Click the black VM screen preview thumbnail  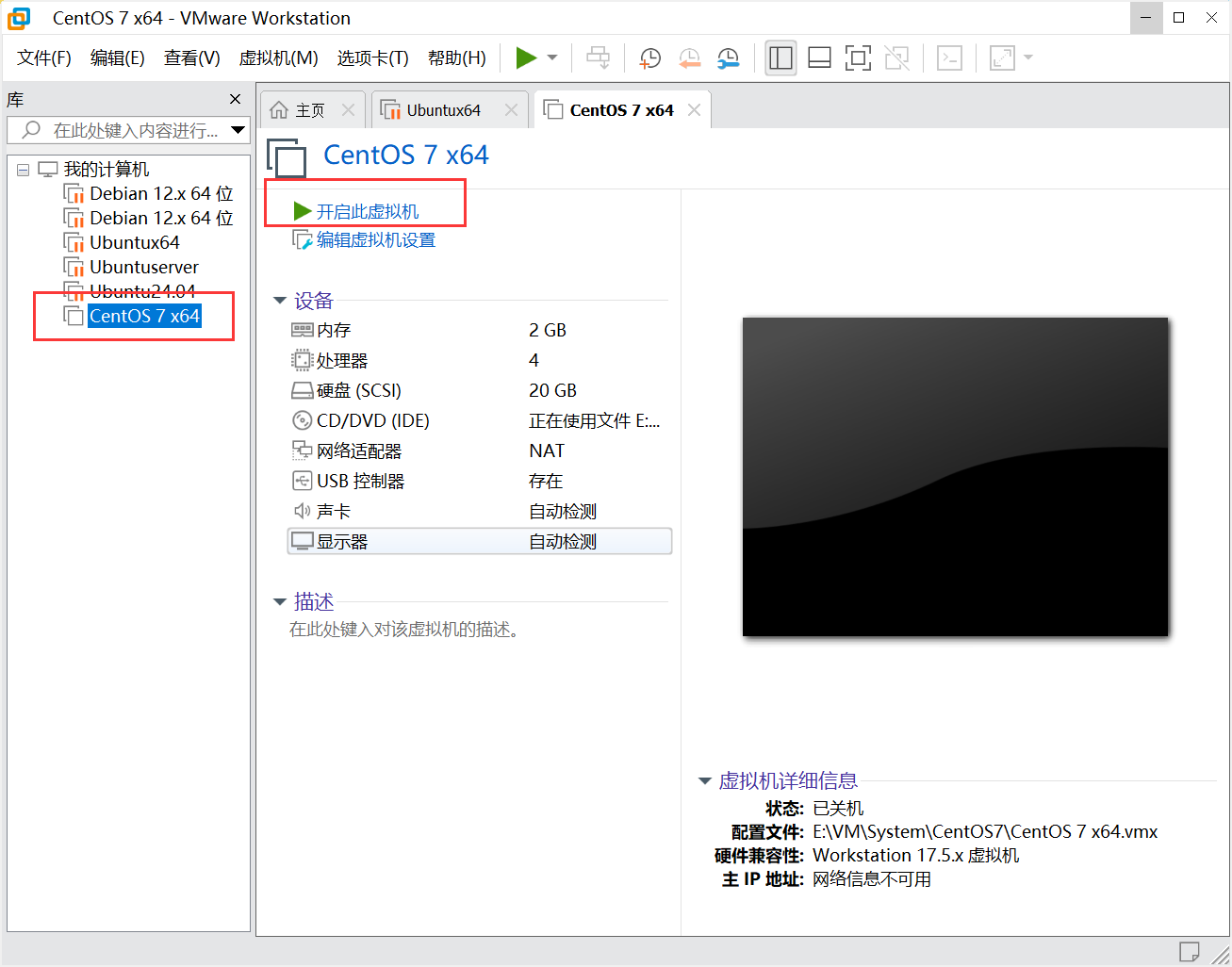click(955, 477)
